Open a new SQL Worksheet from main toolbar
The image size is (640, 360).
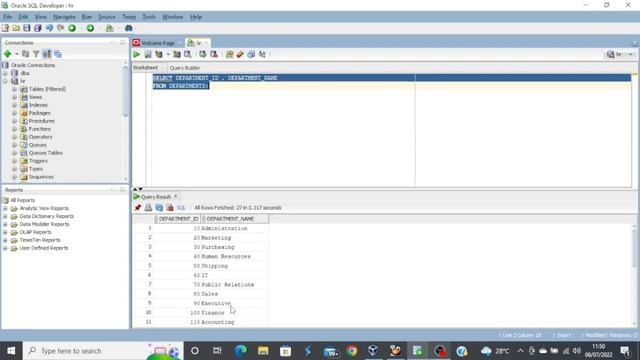click(109, 28)
